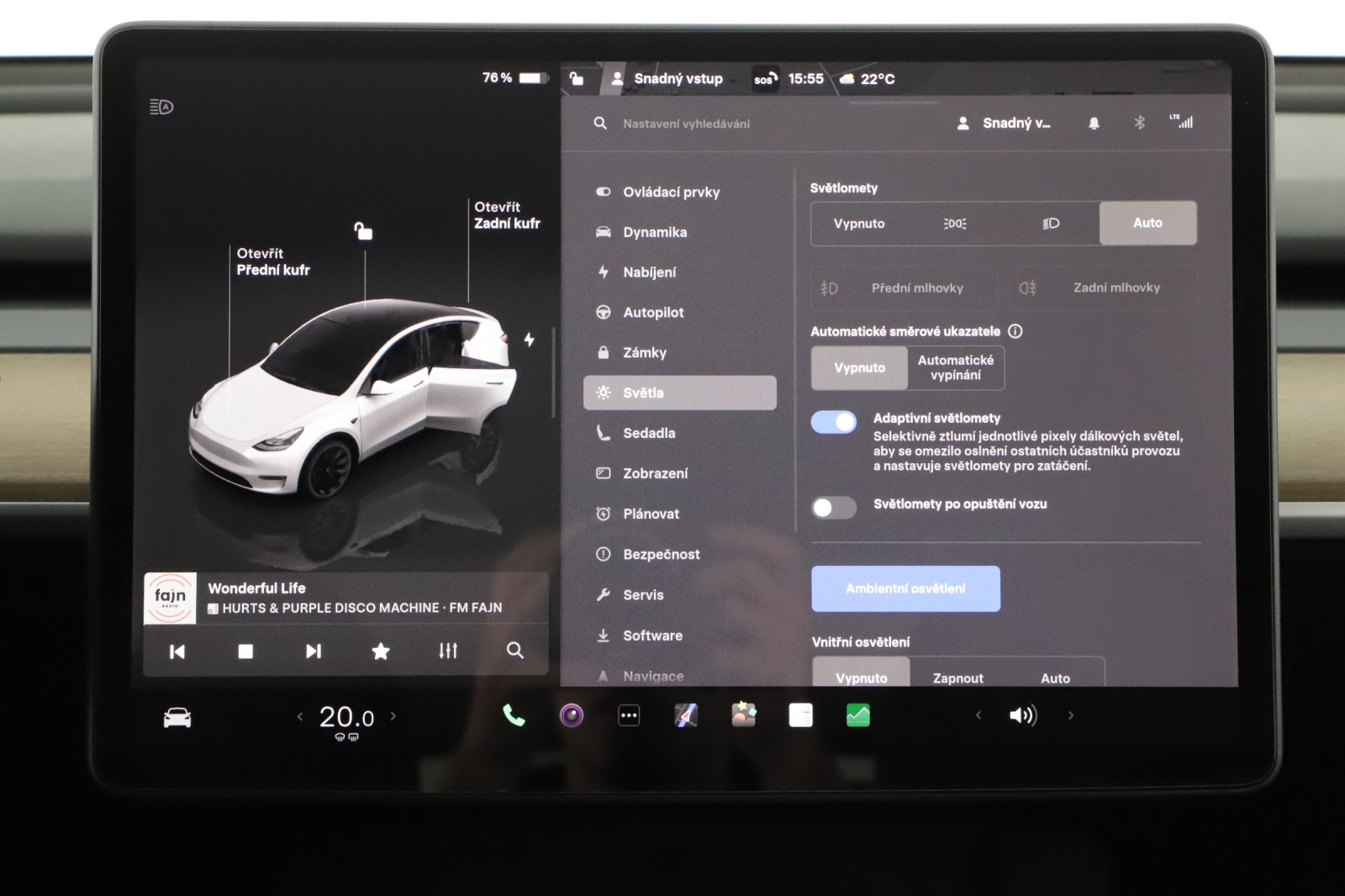Disable the Adaptivní světlomety toggle
1345x896 pixels.
pos(833,422)
